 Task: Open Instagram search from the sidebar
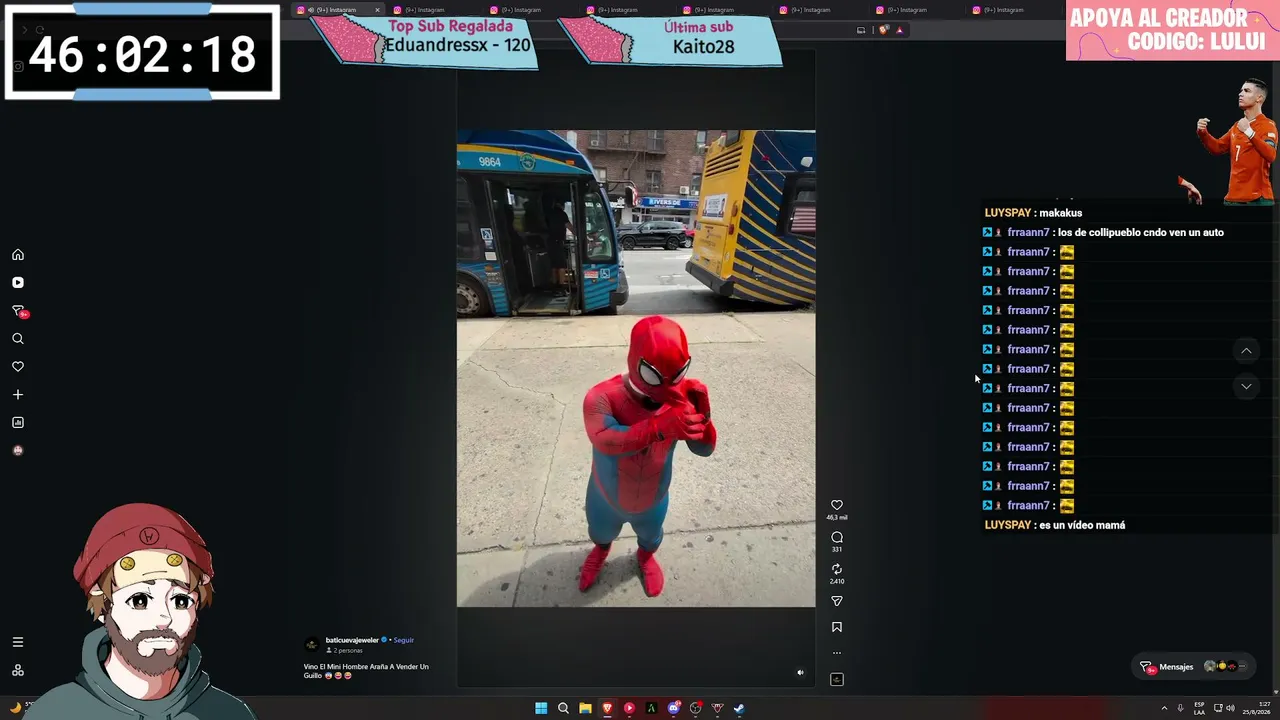point(18,339)
